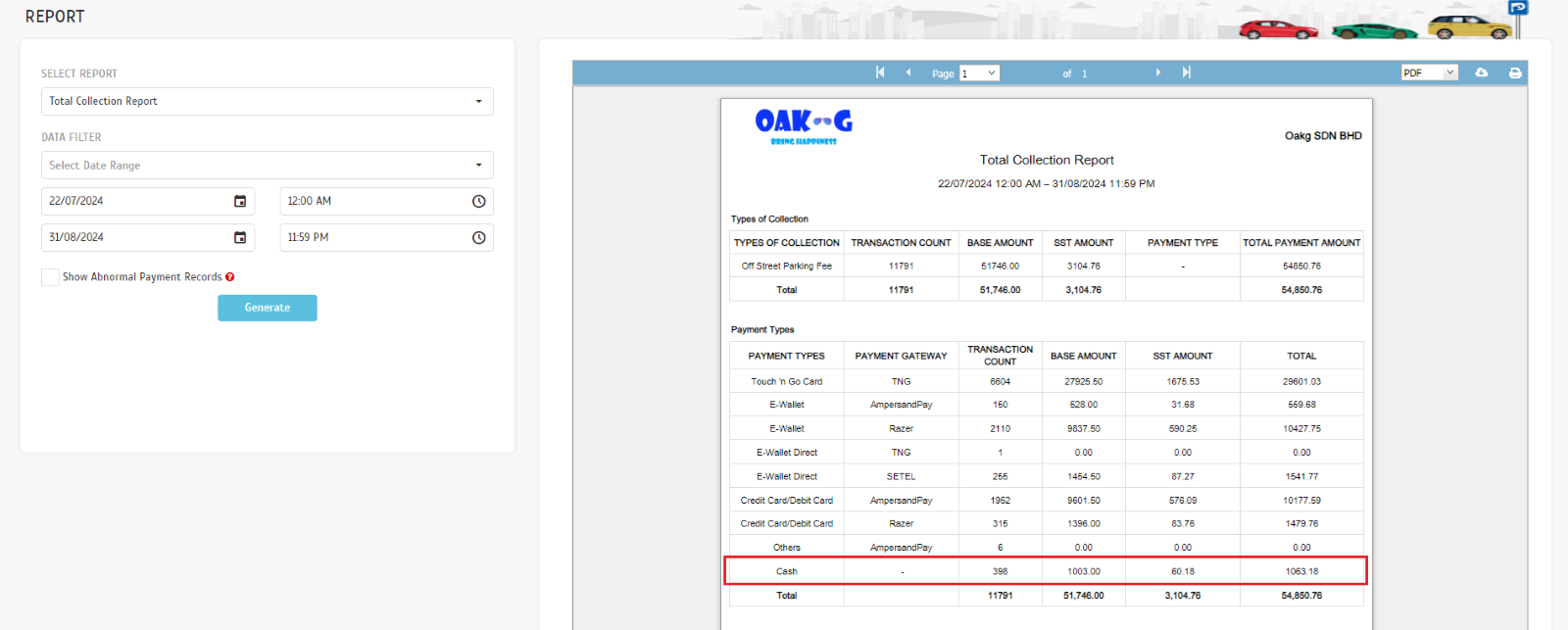Go to previous report page
Screen dimensions: 1568x630
point(908,73)
